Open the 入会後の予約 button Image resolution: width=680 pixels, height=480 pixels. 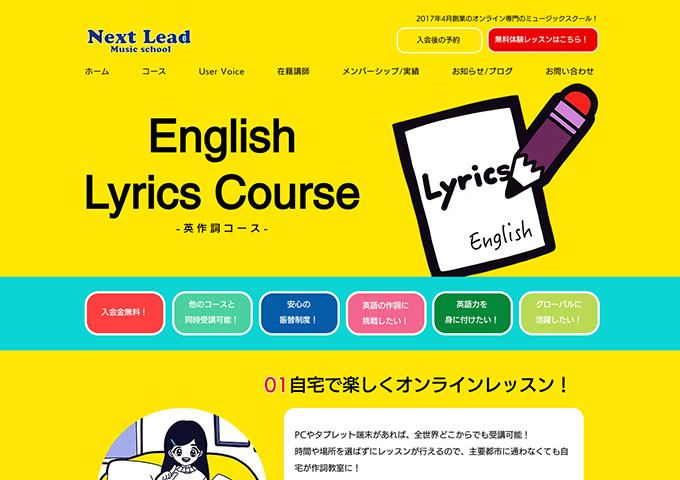(439, 40)
